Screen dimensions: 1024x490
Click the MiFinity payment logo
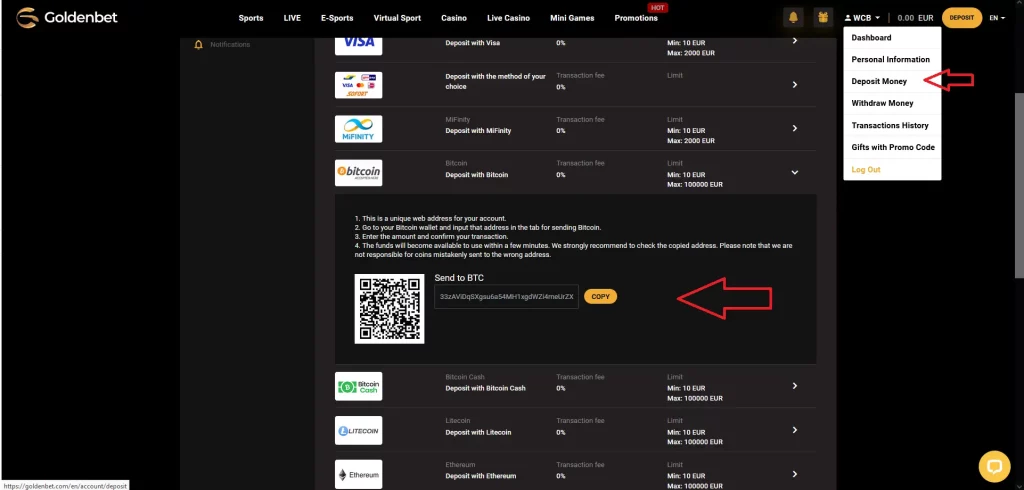coord(359,129)
